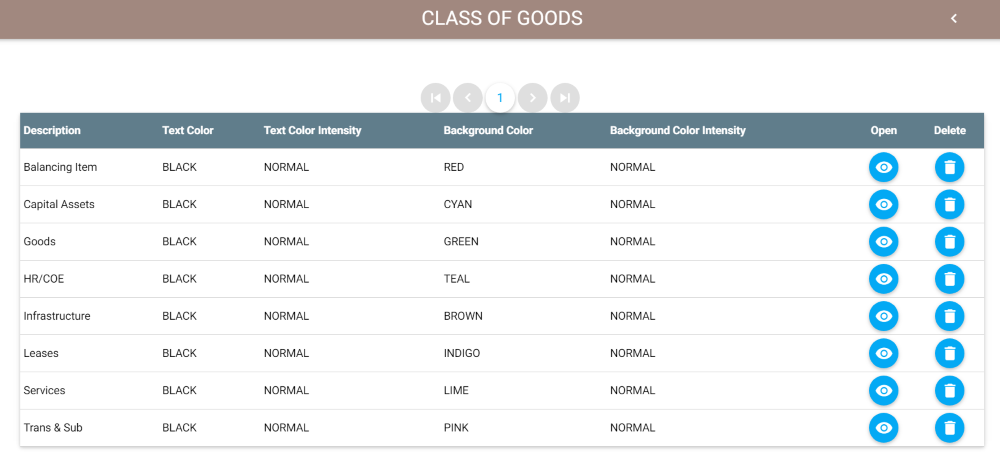Open the Trans & Sub record
The height and width of the screenshot is (458, 1000).
pyautogui.click(x=883, y=428)
